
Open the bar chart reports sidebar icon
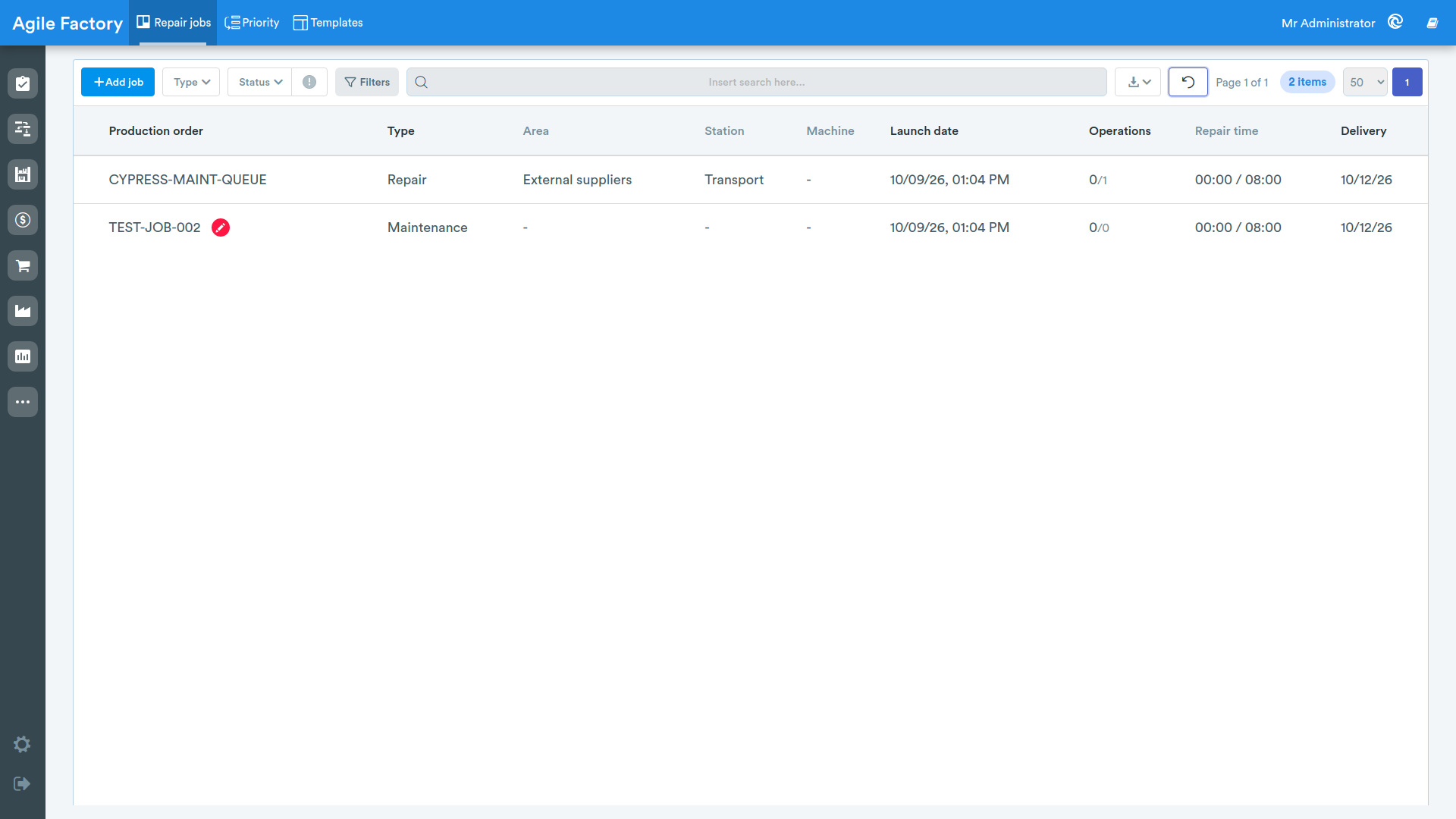pyautogui.click(x=23, y=356)
